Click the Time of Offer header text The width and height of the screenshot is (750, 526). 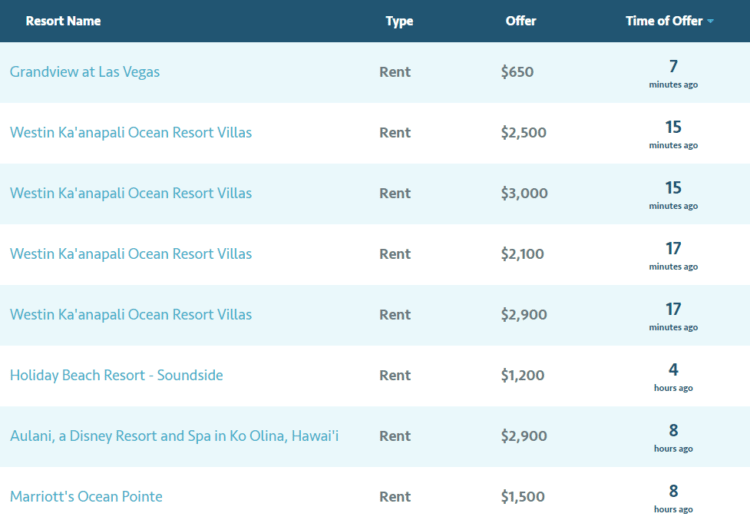(x=663, y=21)
